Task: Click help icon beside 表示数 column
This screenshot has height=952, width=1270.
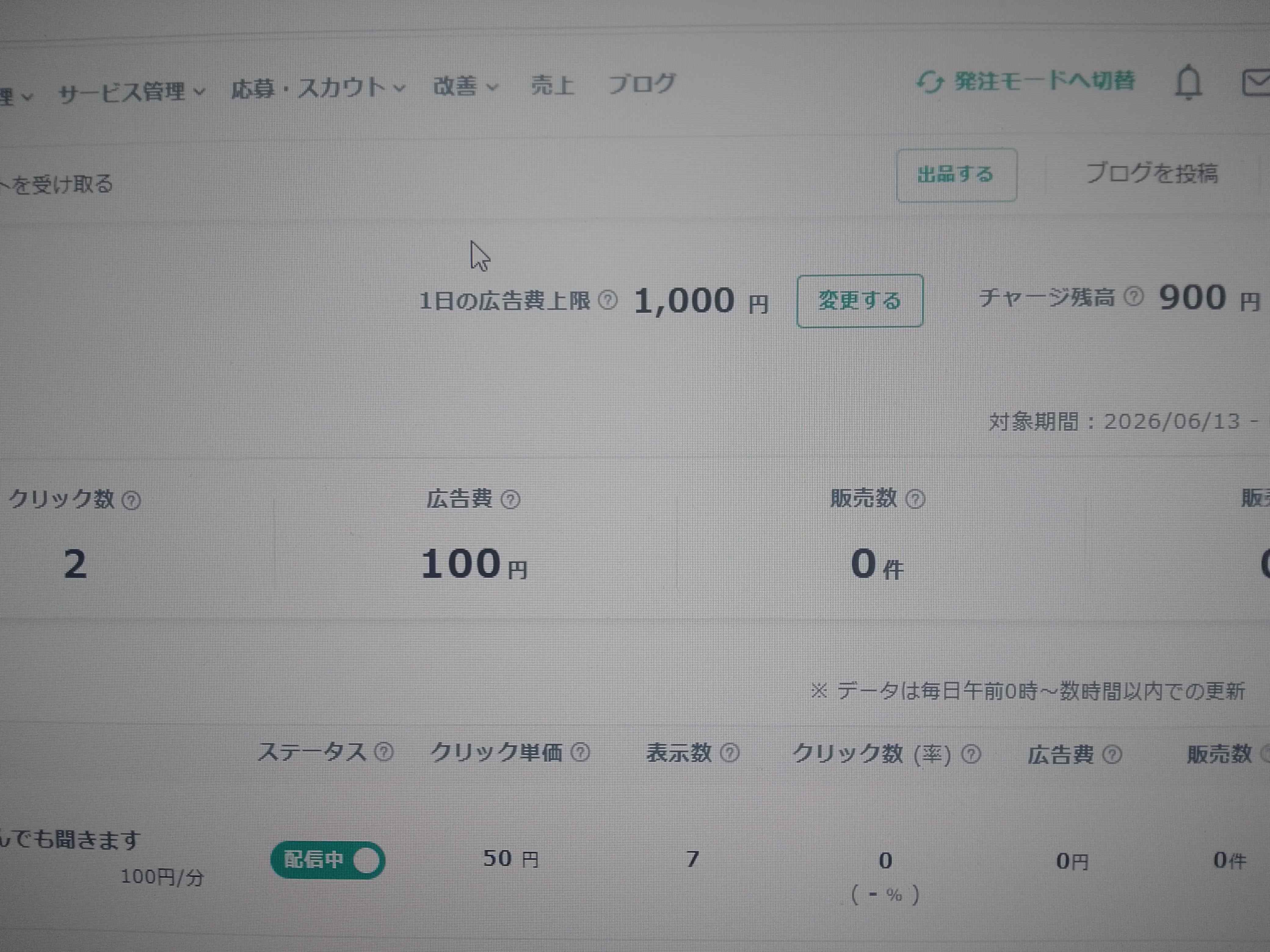Action: (x=730, y=752)
